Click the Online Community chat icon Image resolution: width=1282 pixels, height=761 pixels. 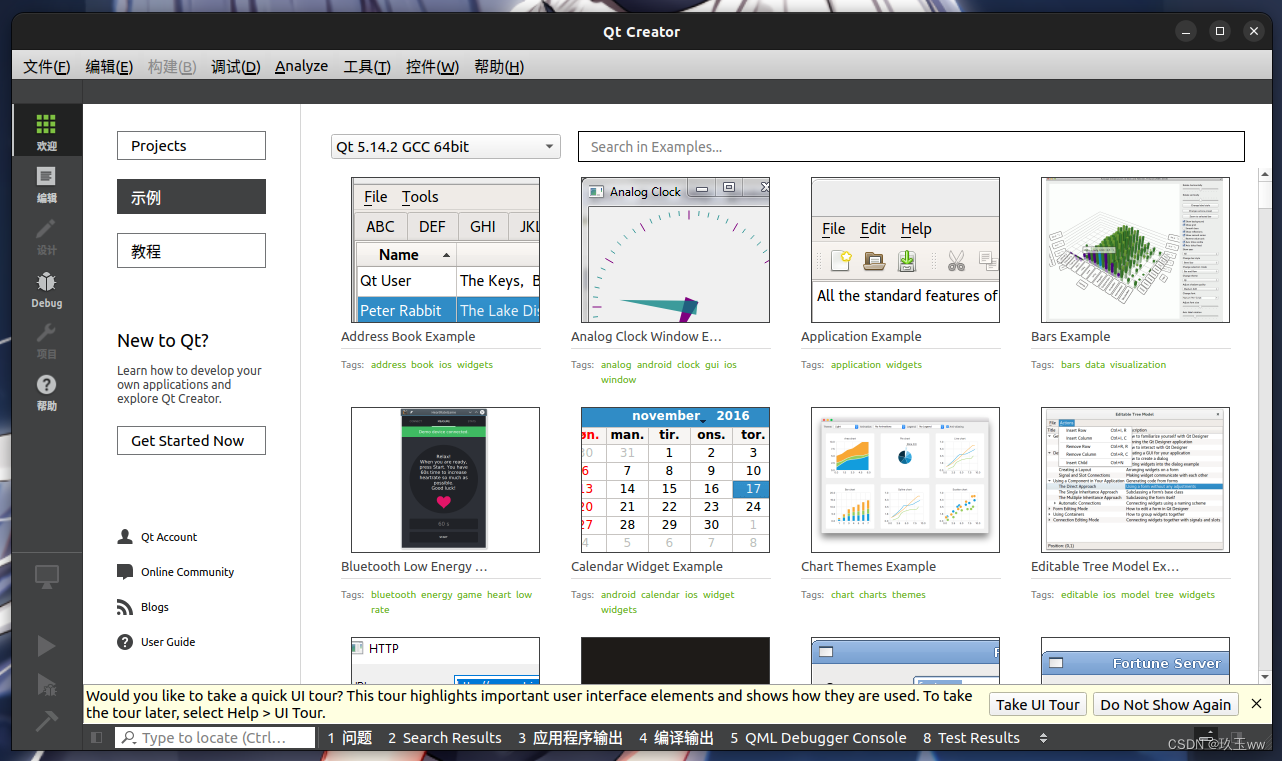(x=125, y=572)
